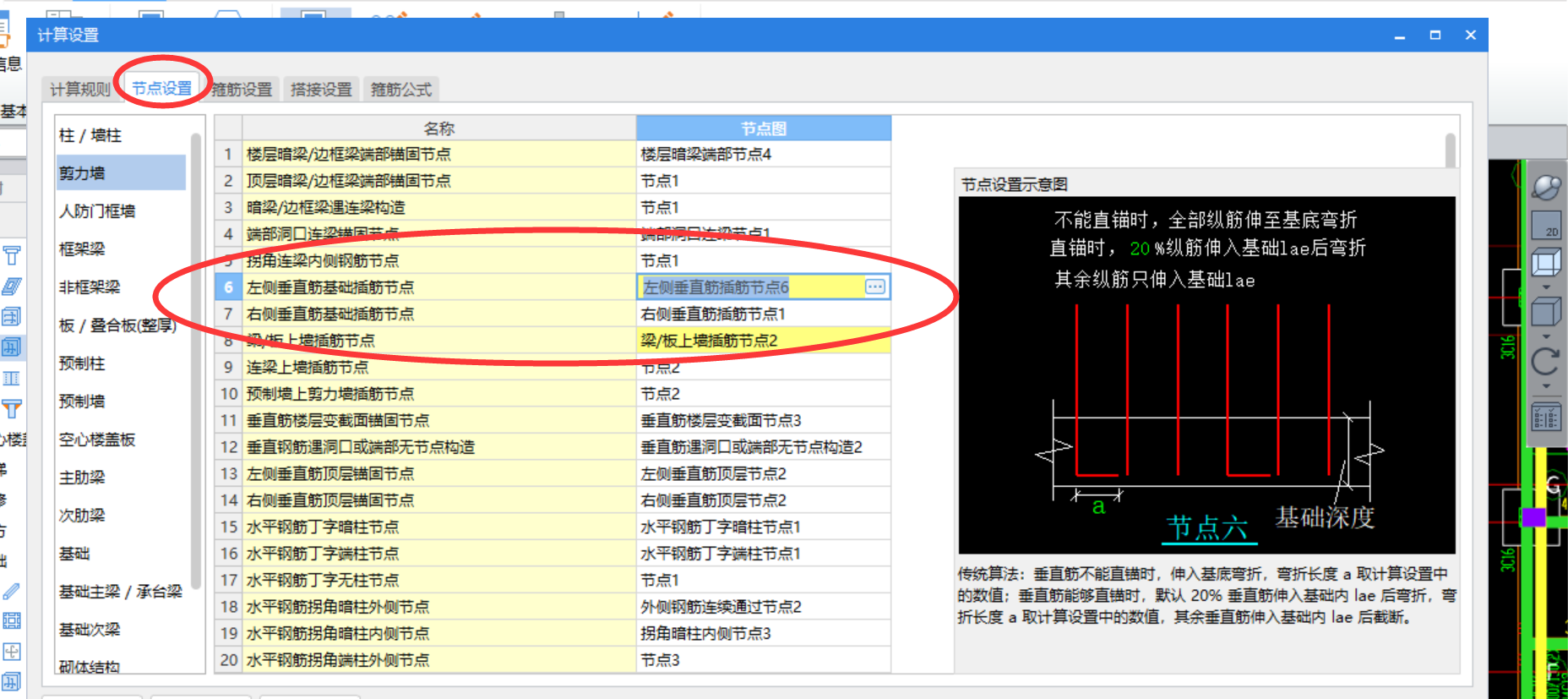Click the cell 右侧垂直筋插筋节点1

click(x=764, y=314)
